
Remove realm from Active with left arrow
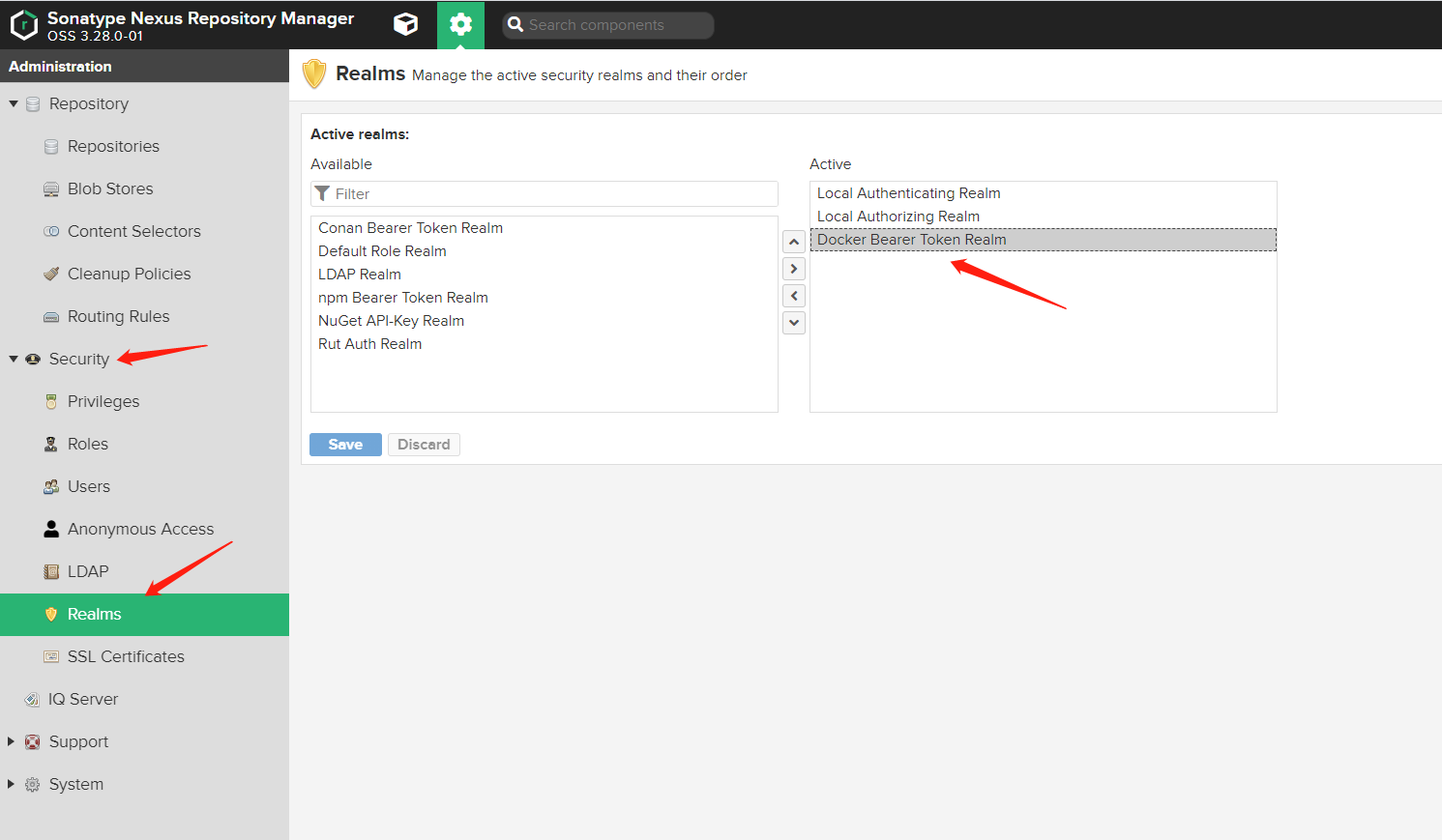[794, 296]
